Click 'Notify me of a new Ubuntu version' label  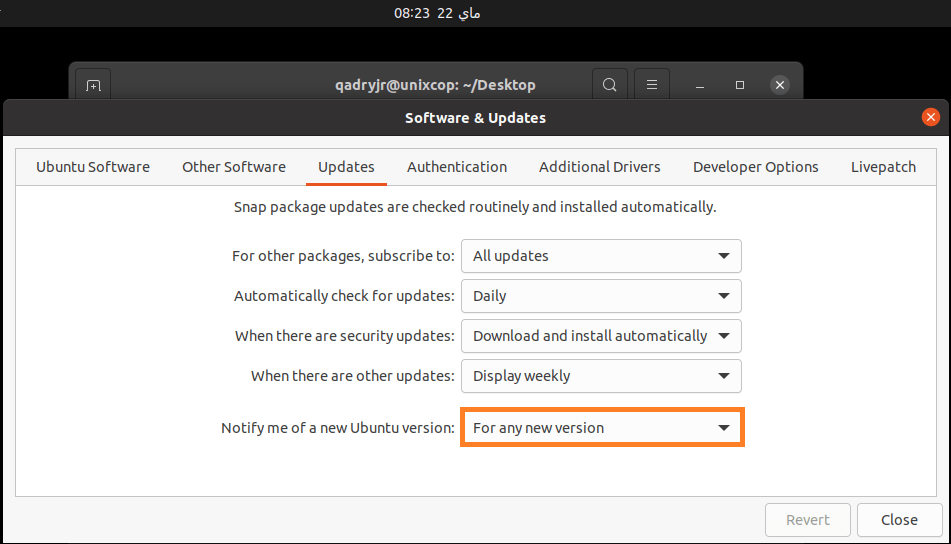338,428
